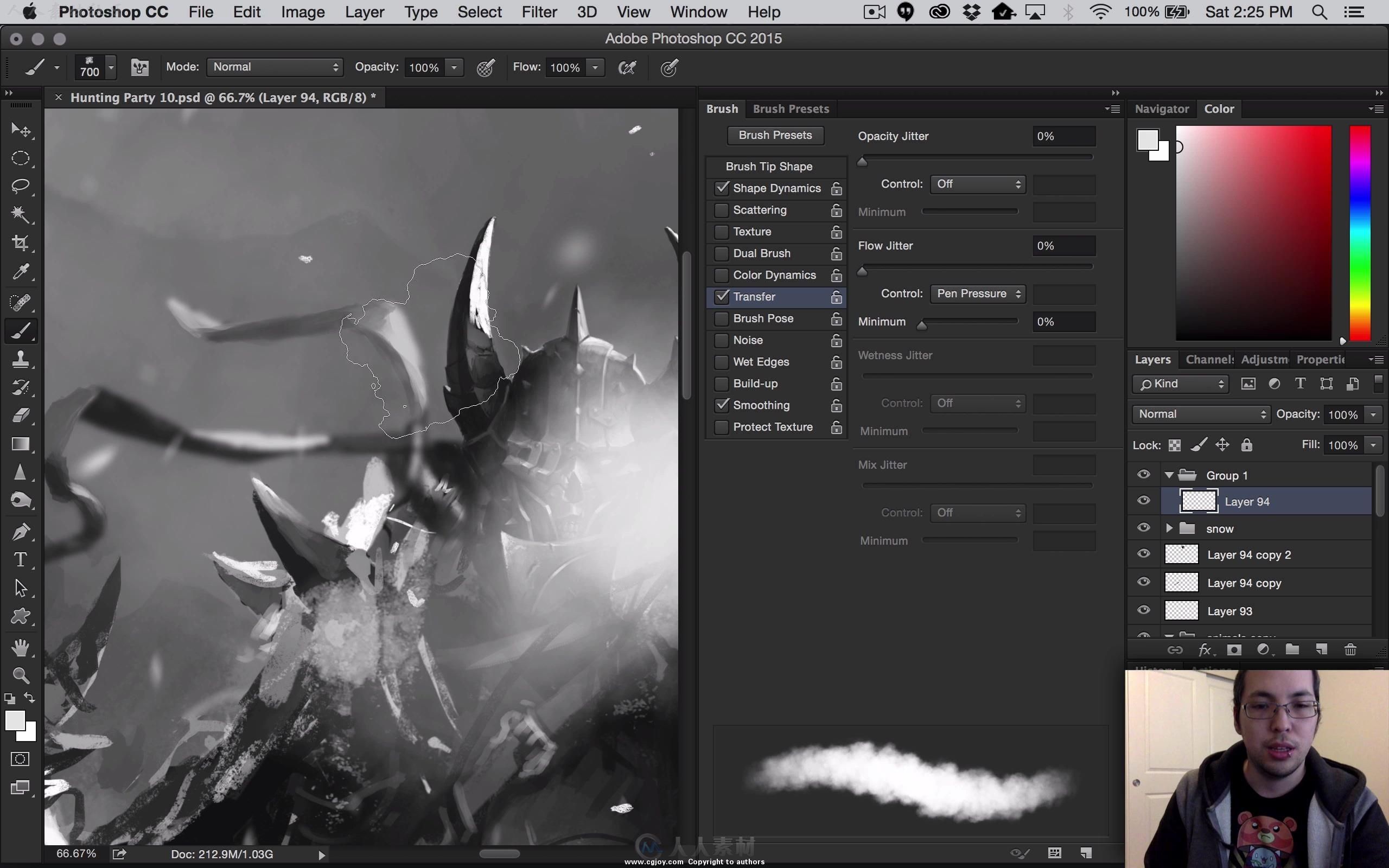Enable Texture checkbox

[x=722, y=232]
